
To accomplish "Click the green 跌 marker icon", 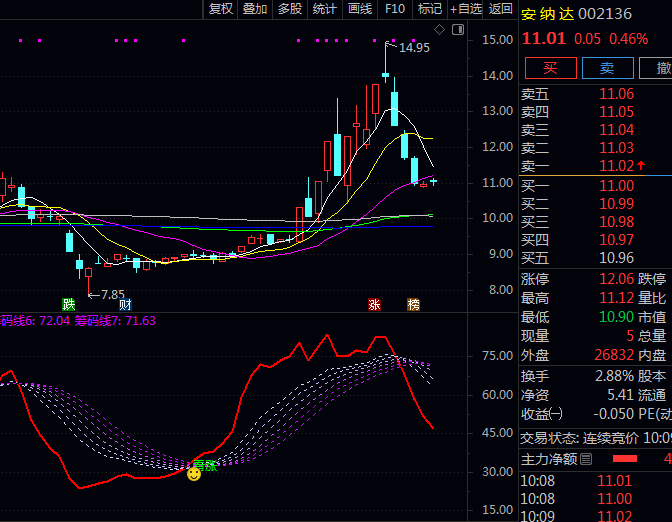I will [69, 304].
